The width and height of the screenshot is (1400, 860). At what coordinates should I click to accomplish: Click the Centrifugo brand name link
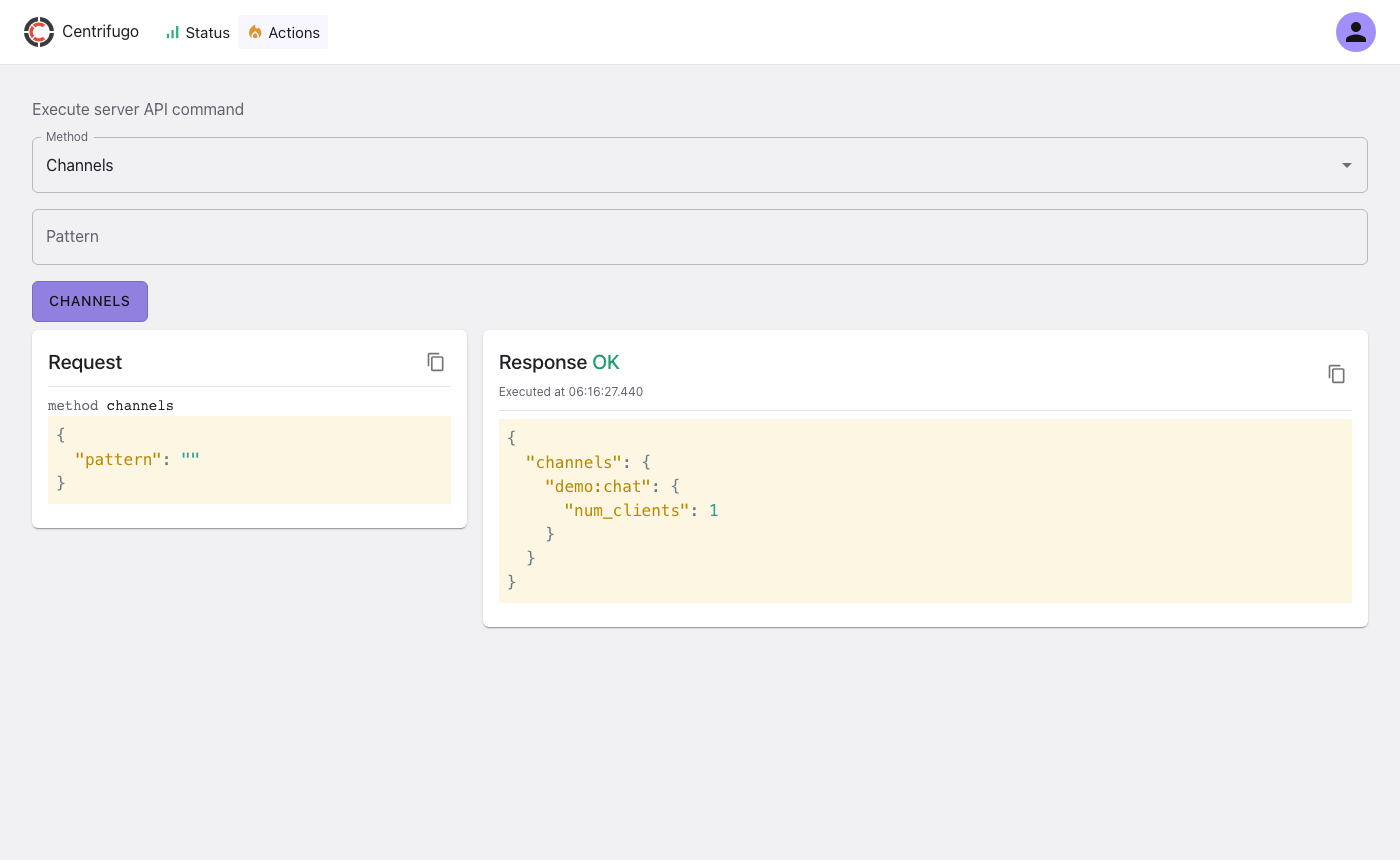(100, 32)
